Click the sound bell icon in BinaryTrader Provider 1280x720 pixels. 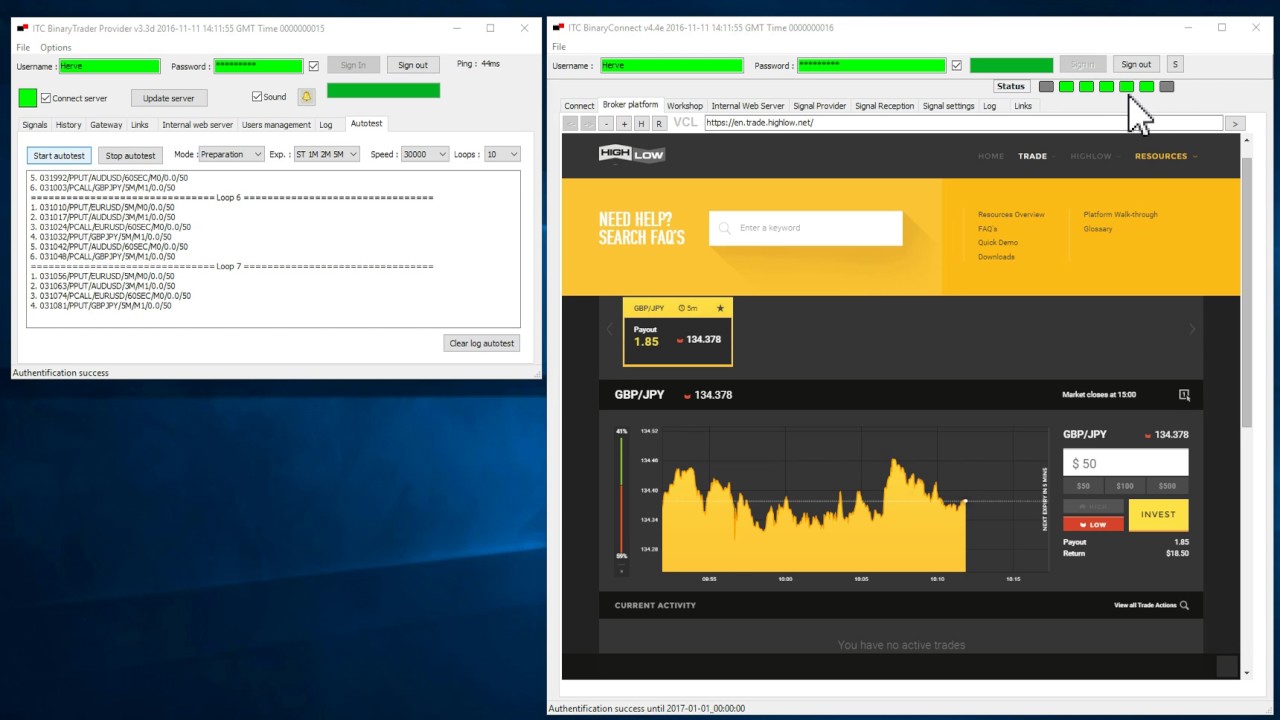click(x=306, y=97)
